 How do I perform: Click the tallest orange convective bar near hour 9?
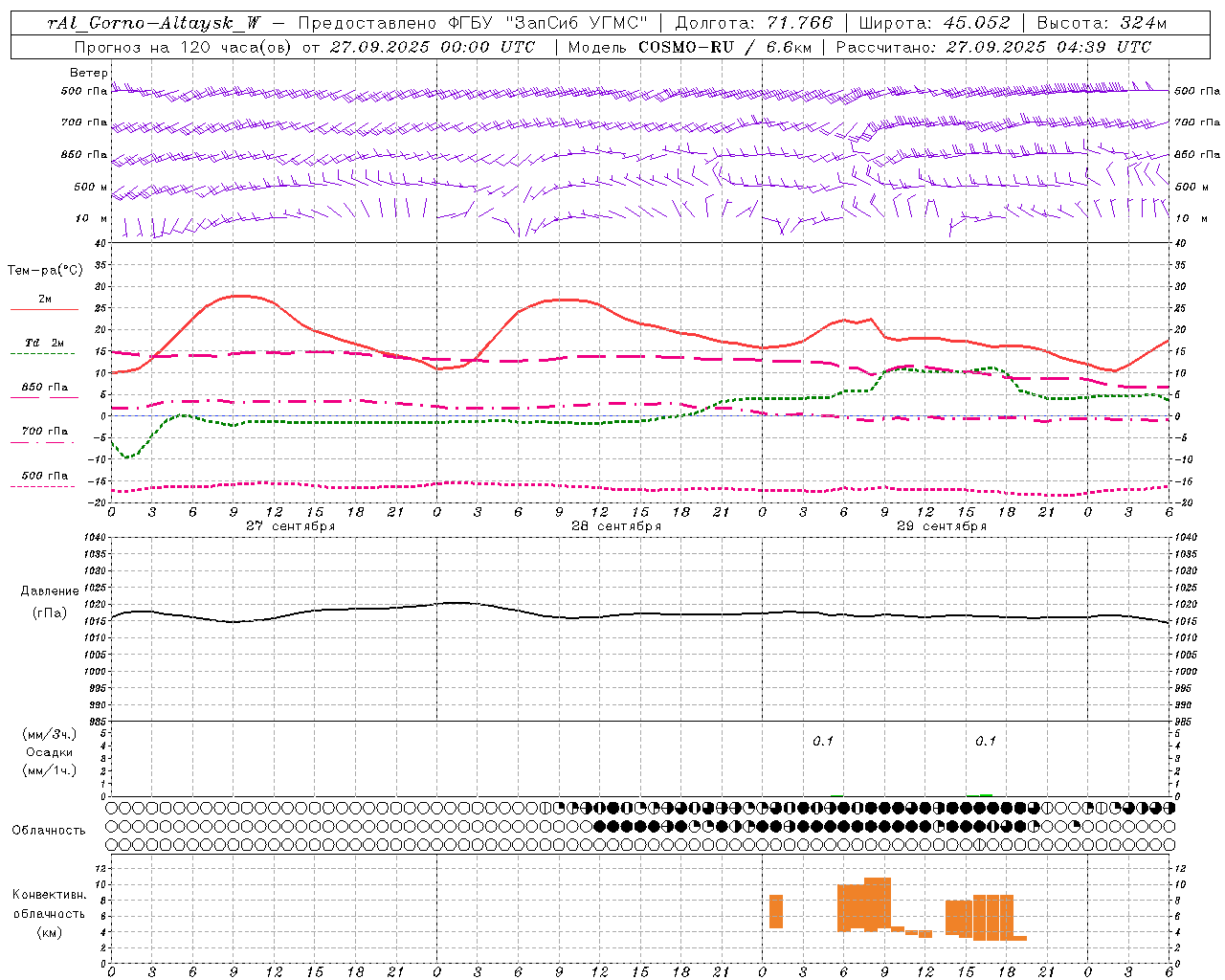point(878,904)
